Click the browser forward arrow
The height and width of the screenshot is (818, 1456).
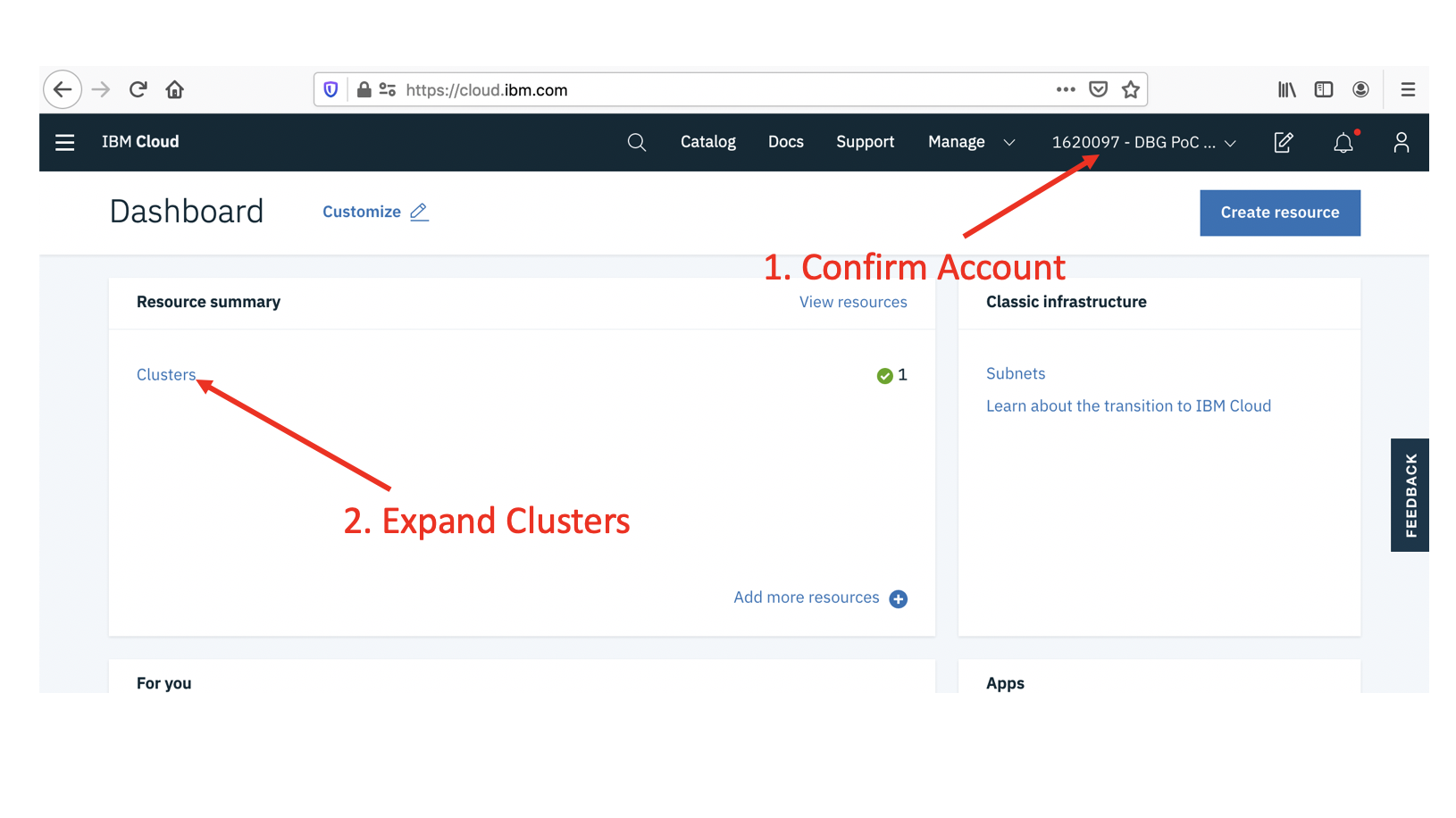point(101,89)
